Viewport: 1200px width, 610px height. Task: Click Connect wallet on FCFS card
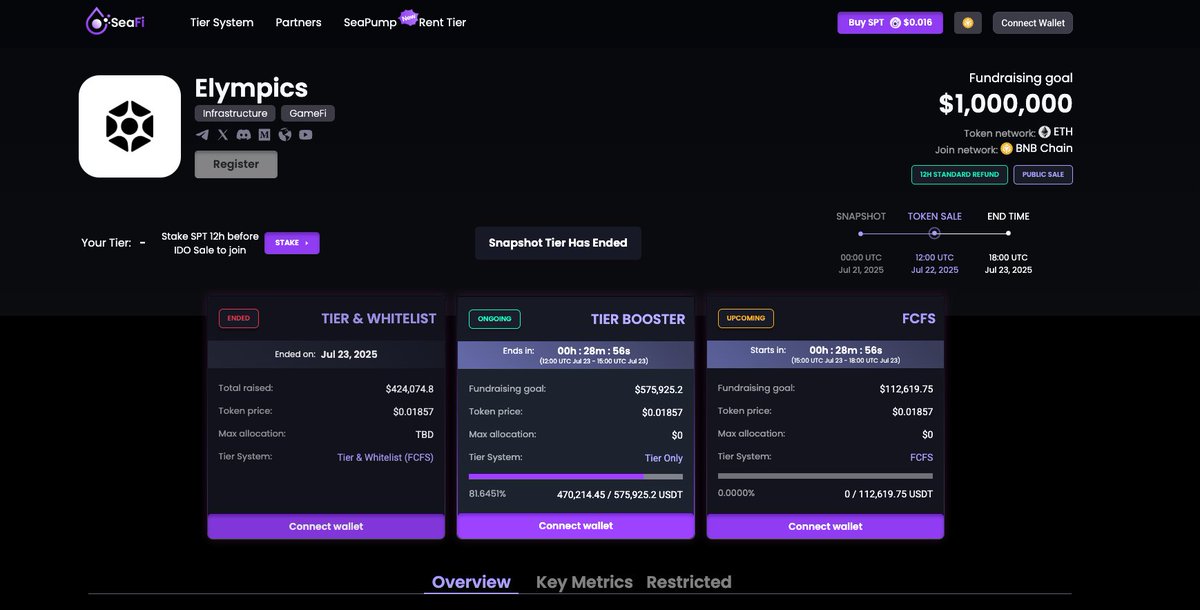(825, 526)
